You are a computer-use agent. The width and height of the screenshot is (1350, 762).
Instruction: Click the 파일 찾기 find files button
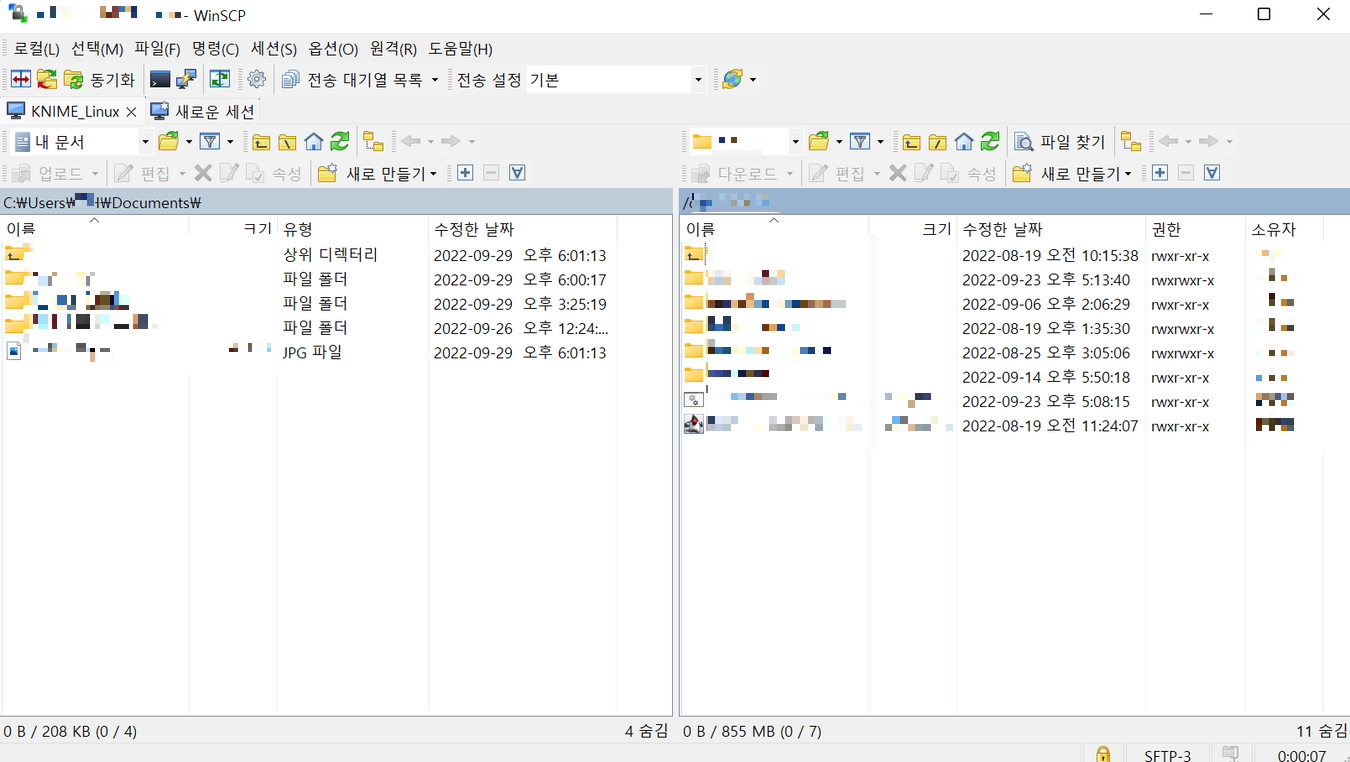(1060, 142)
